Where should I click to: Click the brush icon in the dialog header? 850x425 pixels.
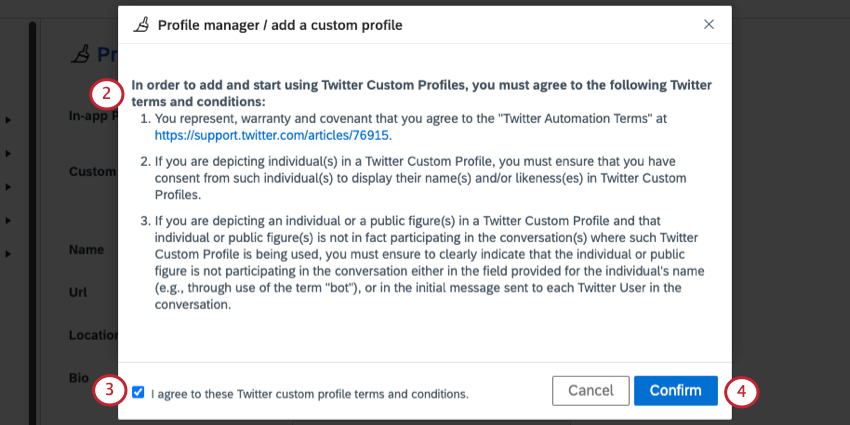pyautogui.click(x=140, y=24)
